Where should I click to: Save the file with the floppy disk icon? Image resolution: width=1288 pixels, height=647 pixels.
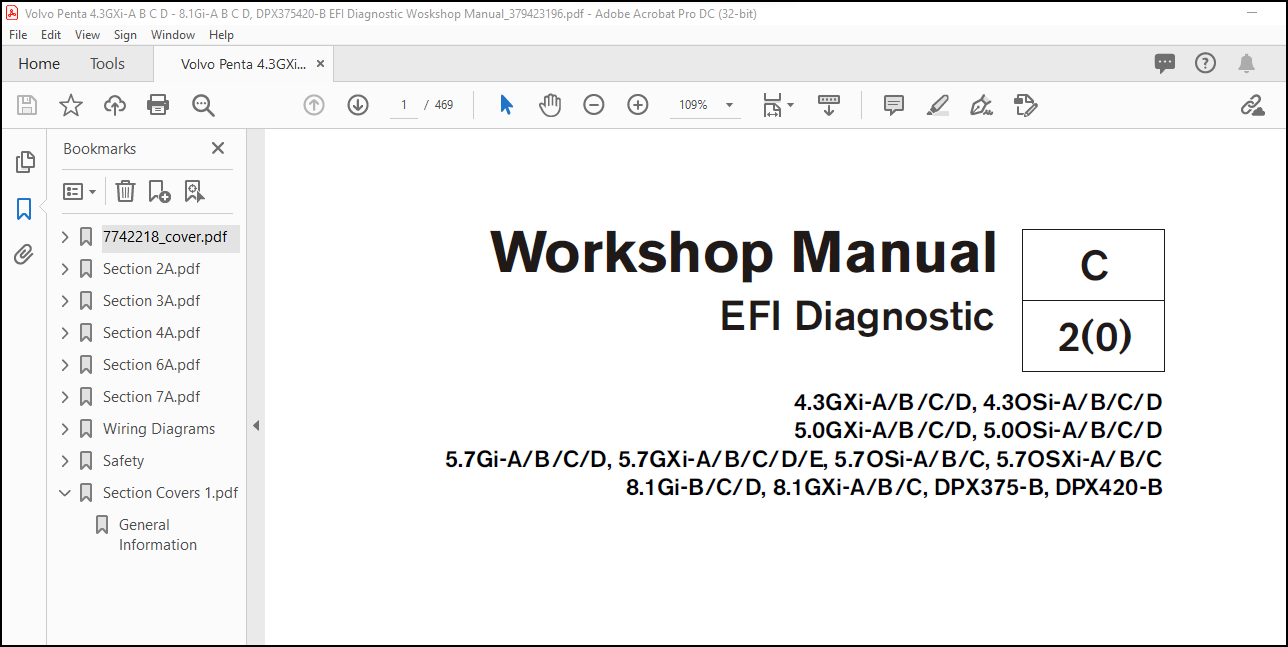point(27,105)
